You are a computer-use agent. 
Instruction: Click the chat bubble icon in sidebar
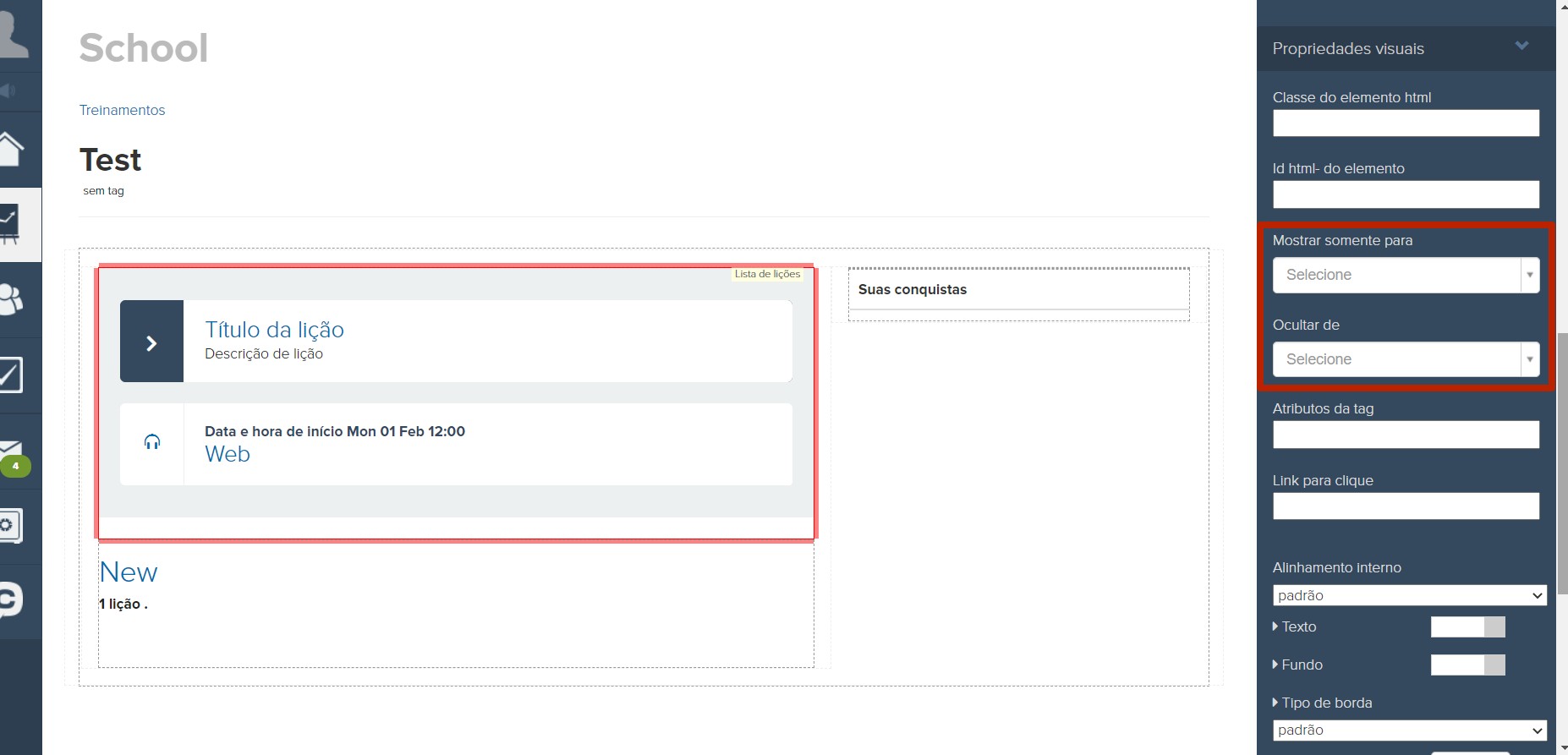pos(10,599)
